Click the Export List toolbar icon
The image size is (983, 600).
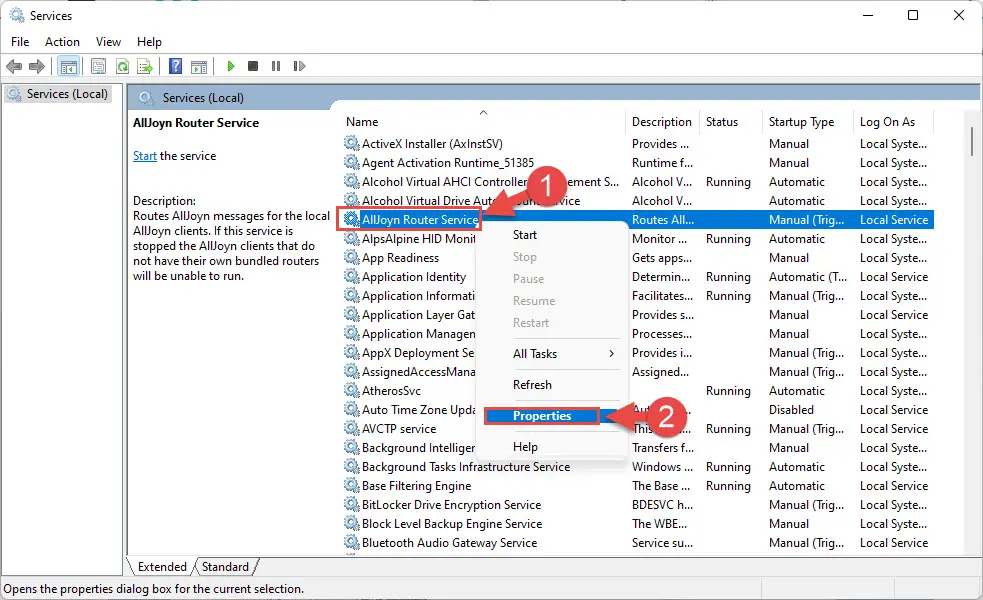[x=145, y=66]
